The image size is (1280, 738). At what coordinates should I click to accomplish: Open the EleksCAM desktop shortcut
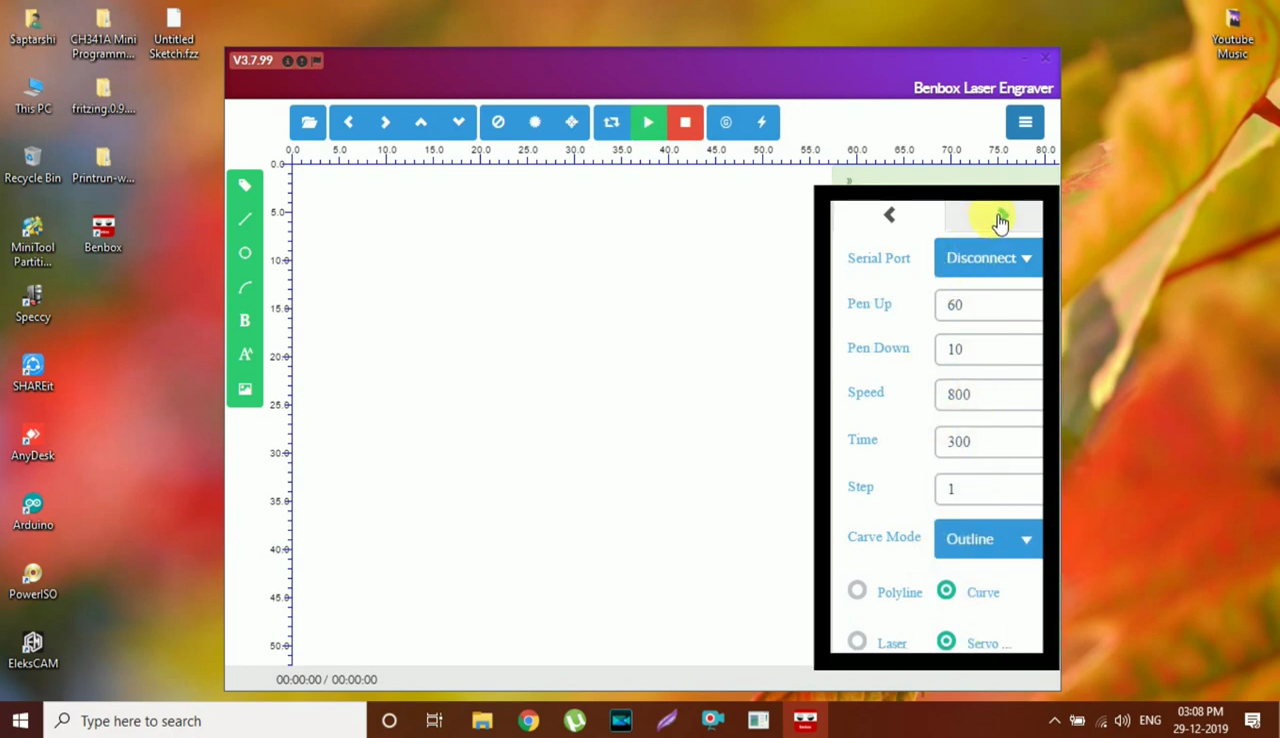[x=33, y=650]
